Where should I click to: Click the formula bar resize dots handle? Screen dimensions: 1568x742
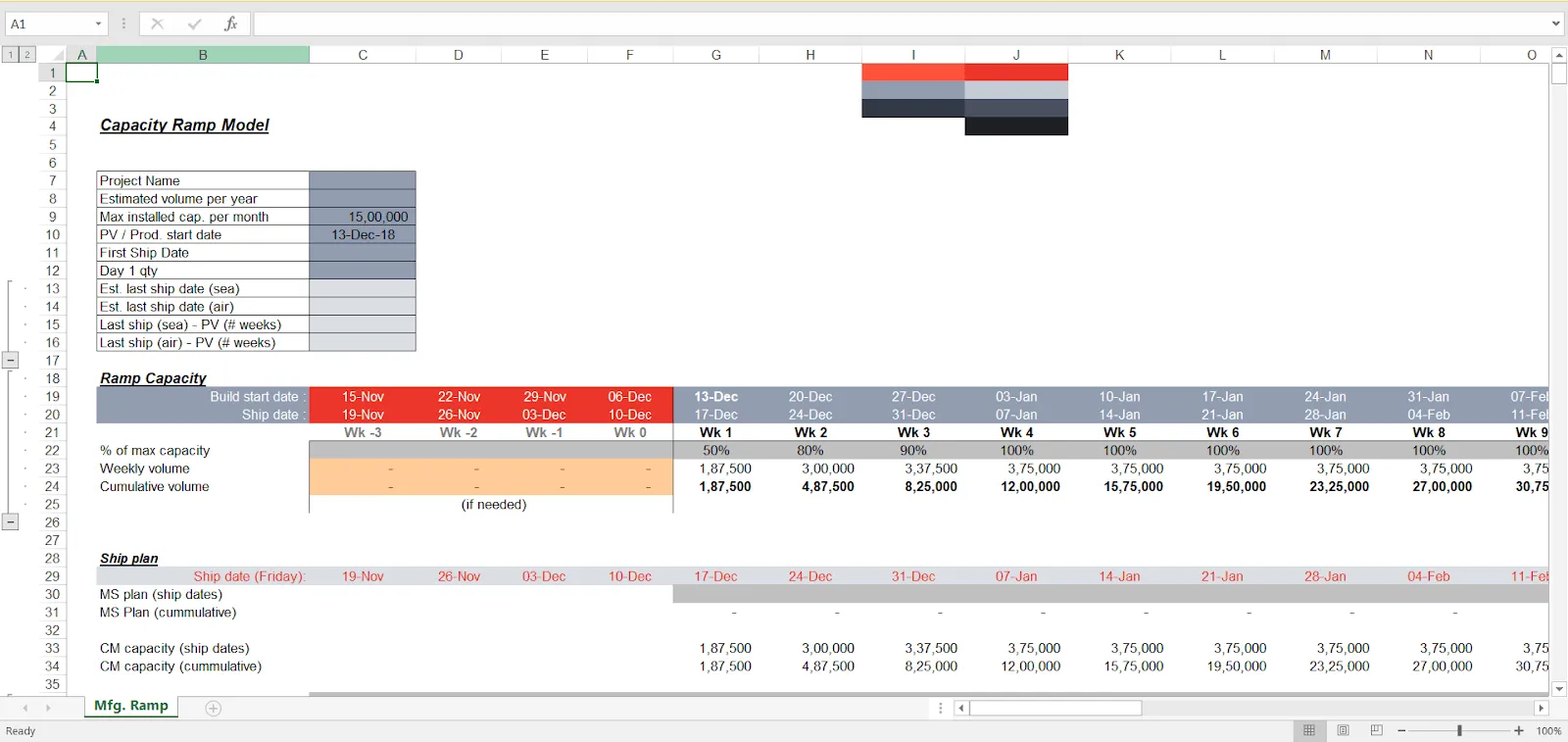point(123,24)
